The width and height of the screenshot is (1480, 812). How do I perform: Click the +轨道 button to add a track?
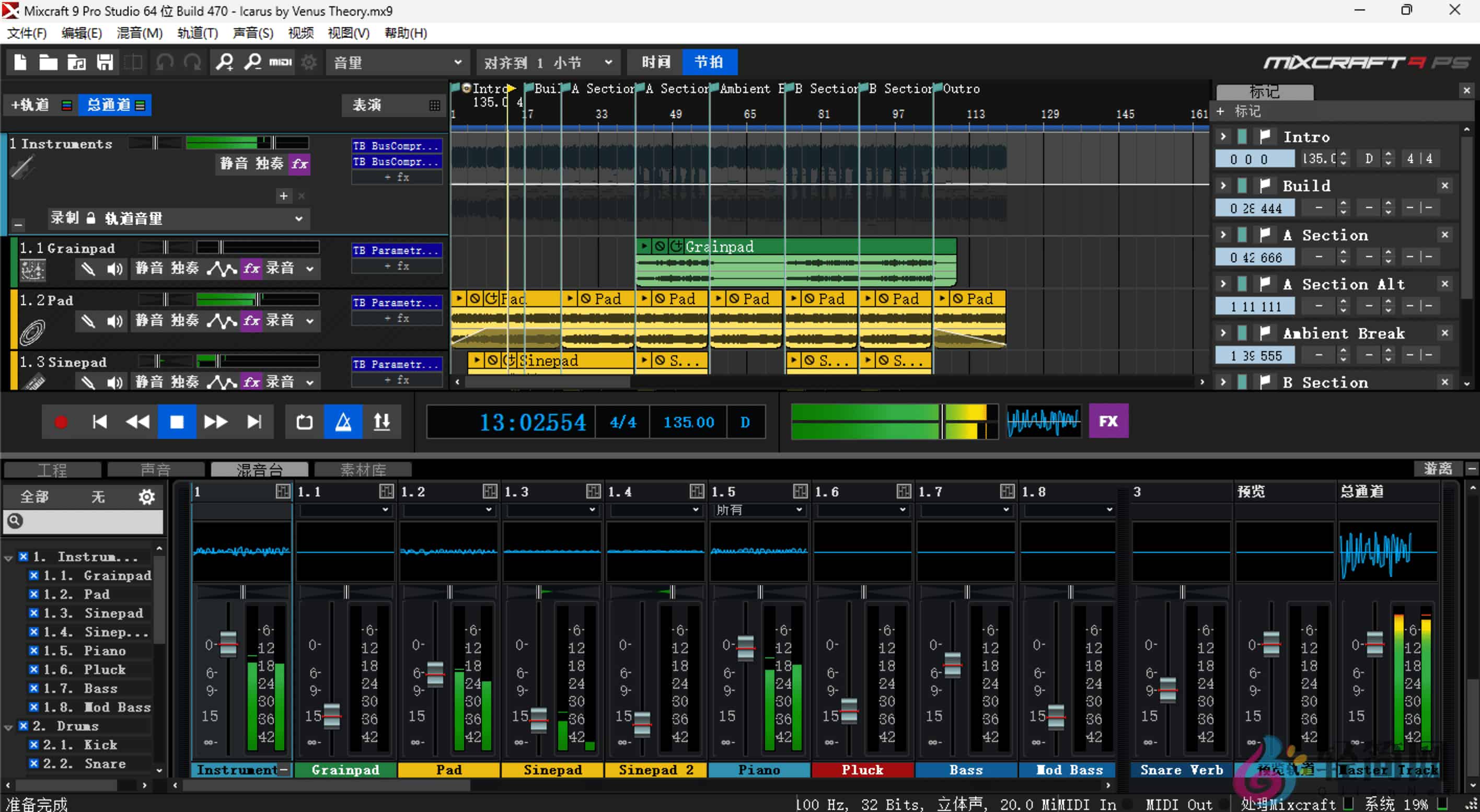tap(30, 105)
